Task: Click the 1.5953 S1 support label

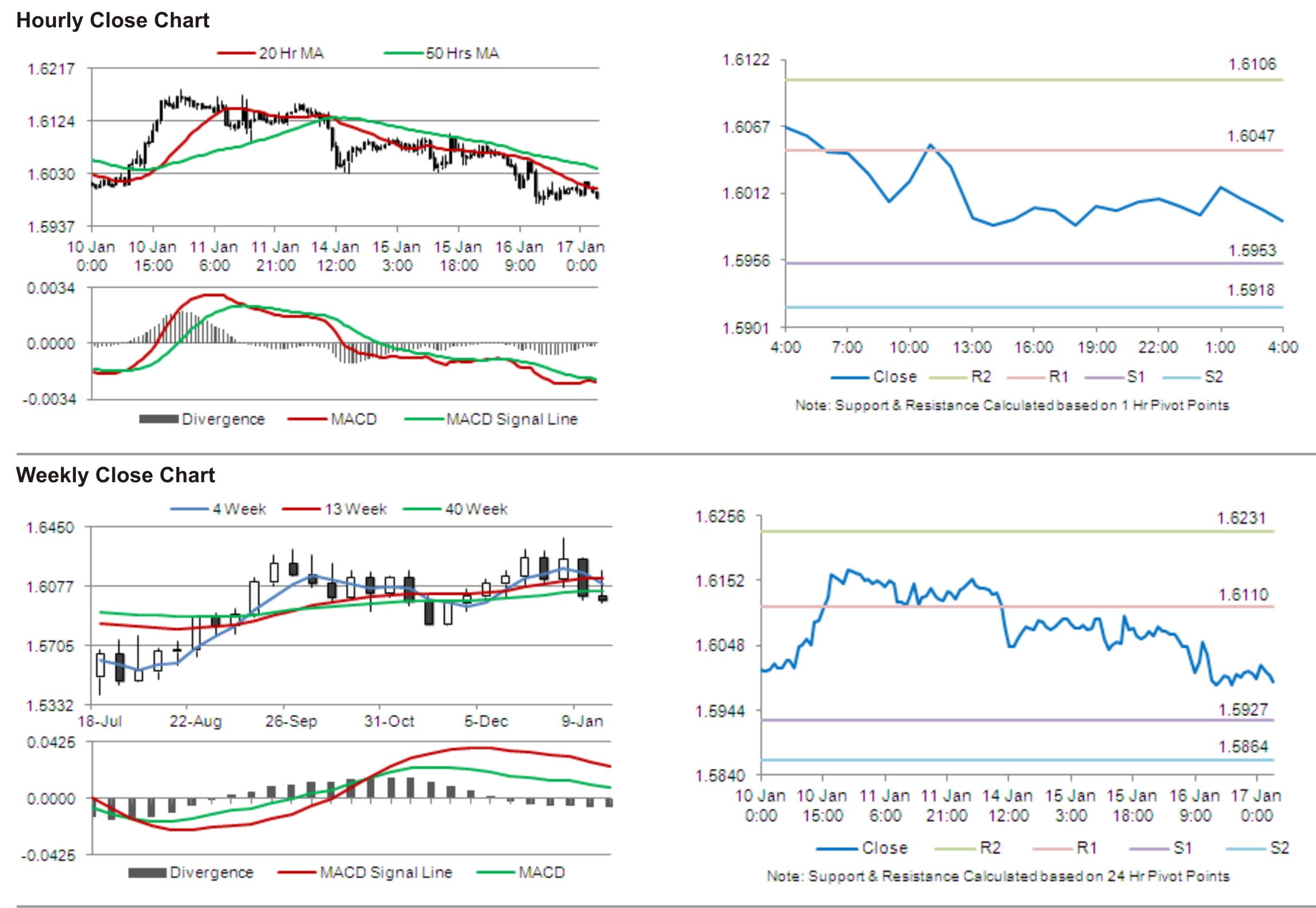Action: coord(1252,250)
